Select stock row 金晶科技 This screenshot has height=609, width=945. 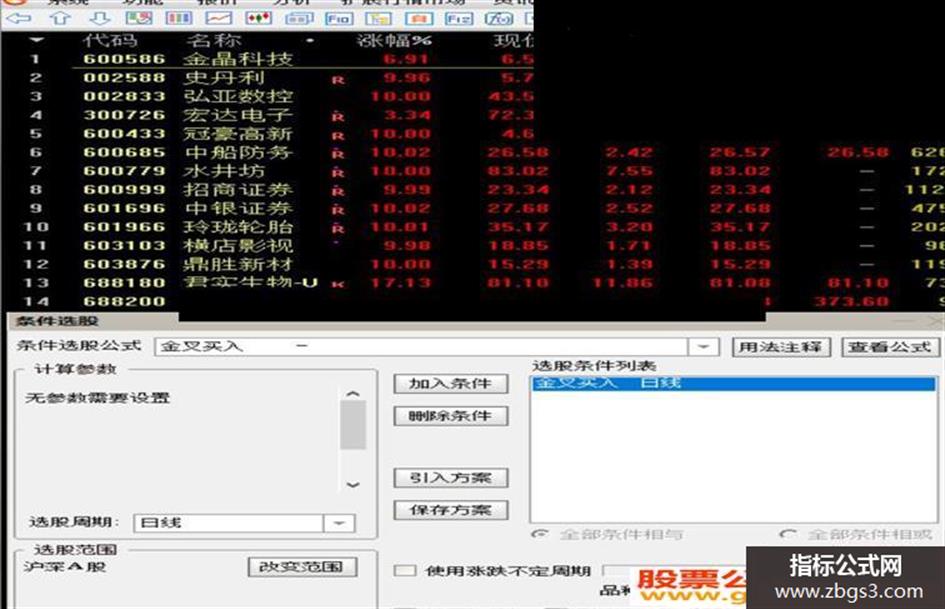click(x=238, y=59)
